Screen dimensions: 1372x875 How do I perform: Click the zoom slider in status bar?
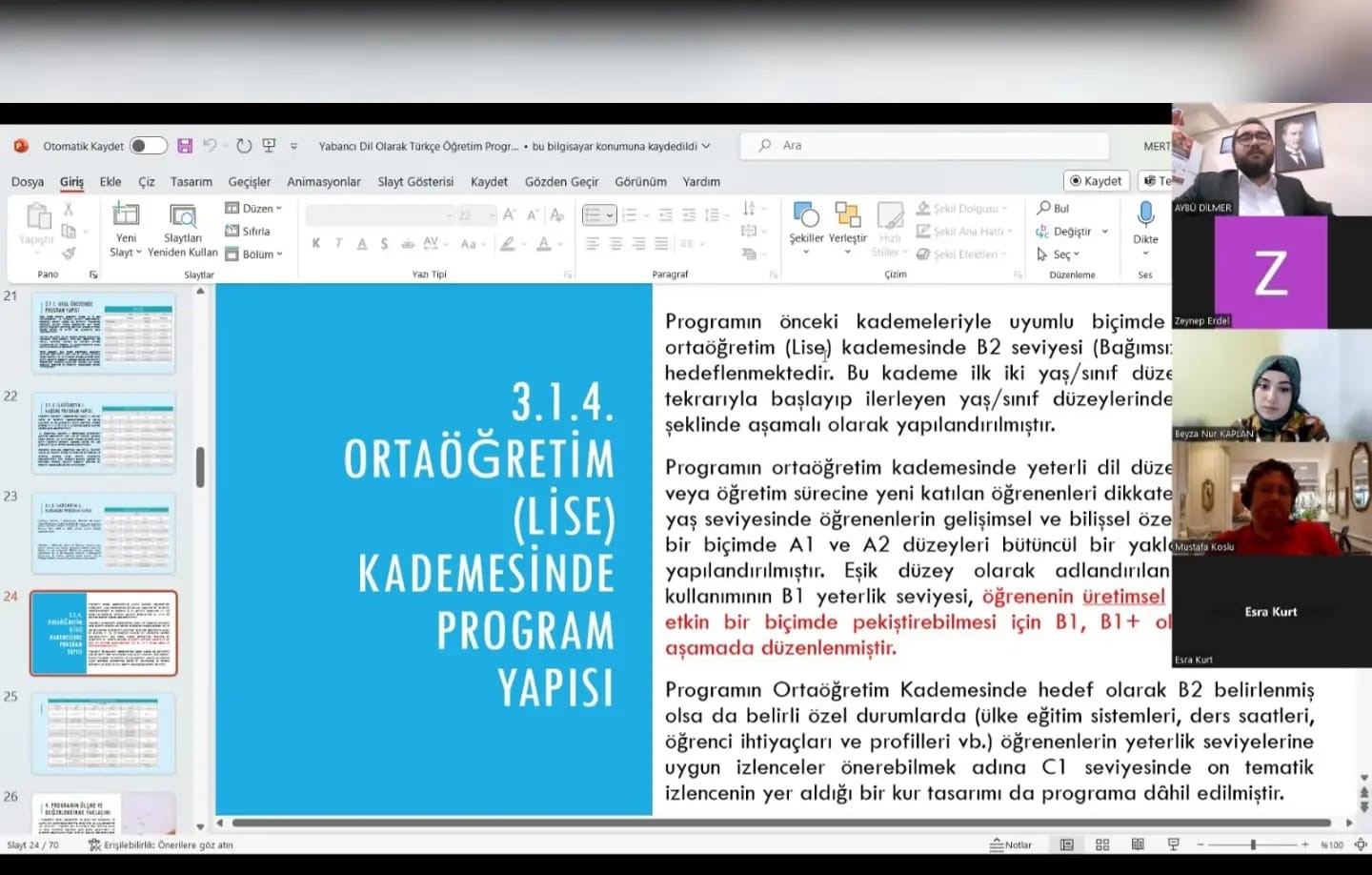point(1253,844)
